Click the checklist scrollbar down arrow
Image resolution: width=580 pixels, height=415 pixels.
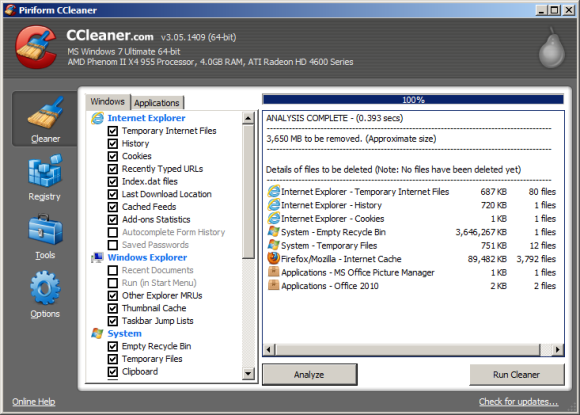(x=248, y=374)
